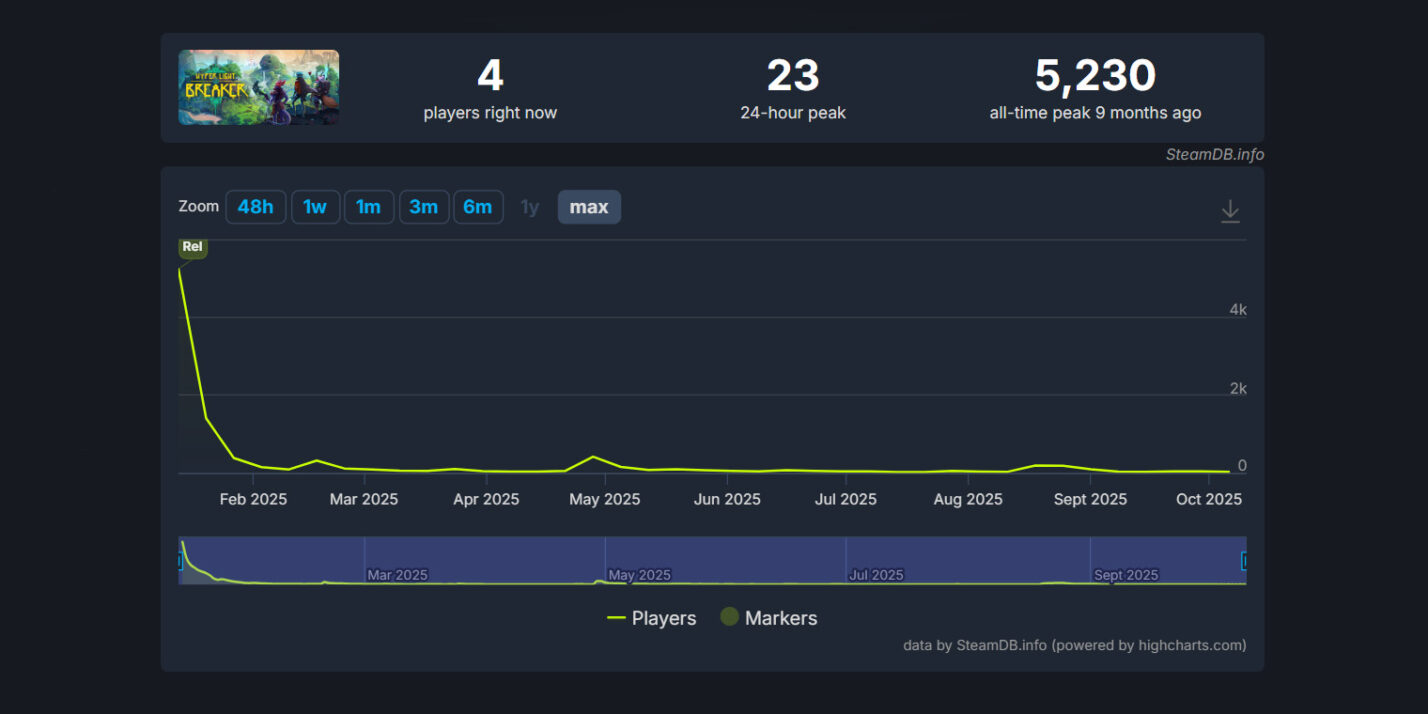Click the green Markers legend circle icon
The image size is (1428, 714).
click(x=729, y=617)
